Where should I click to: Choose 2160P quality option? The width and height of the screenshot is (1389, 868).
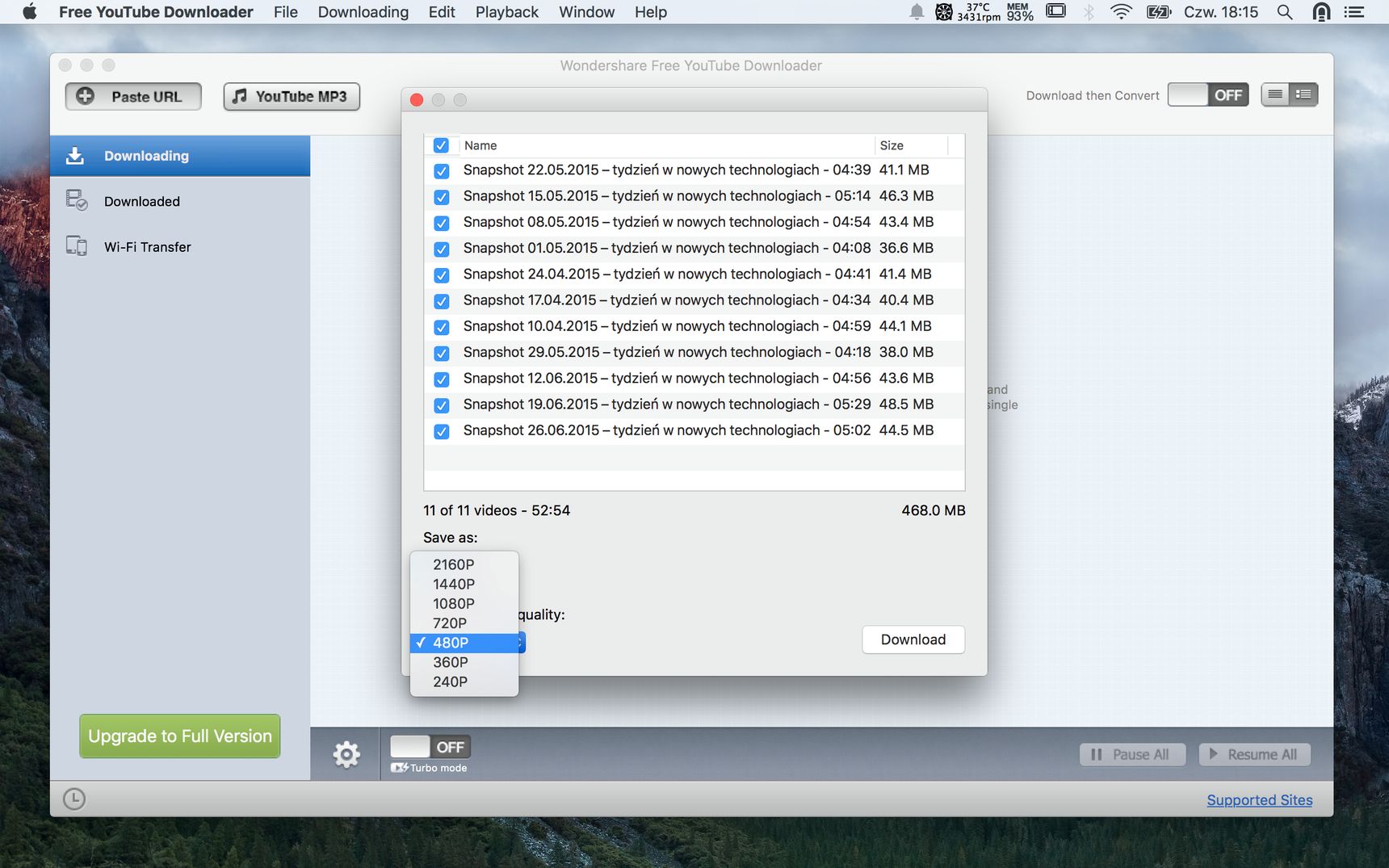click(x=464, y=564)
